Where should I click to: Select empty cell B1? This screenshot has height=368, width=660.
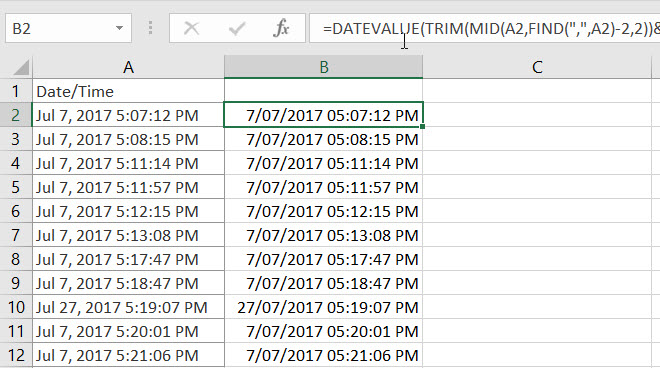coord(323,91)
